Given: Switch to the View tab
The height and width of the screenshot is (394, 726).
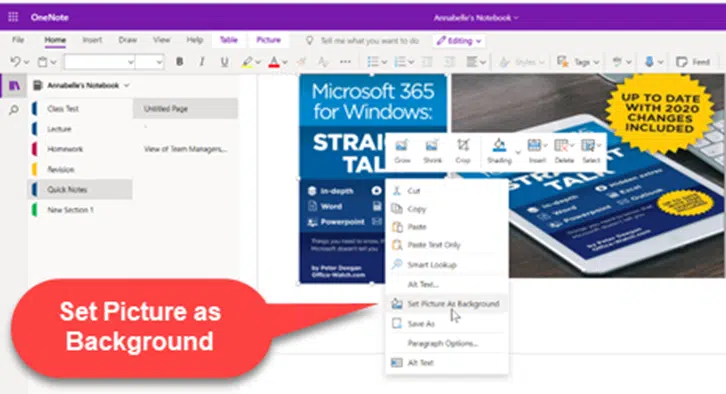Looking at the screenshot, I should click(162, 40).
